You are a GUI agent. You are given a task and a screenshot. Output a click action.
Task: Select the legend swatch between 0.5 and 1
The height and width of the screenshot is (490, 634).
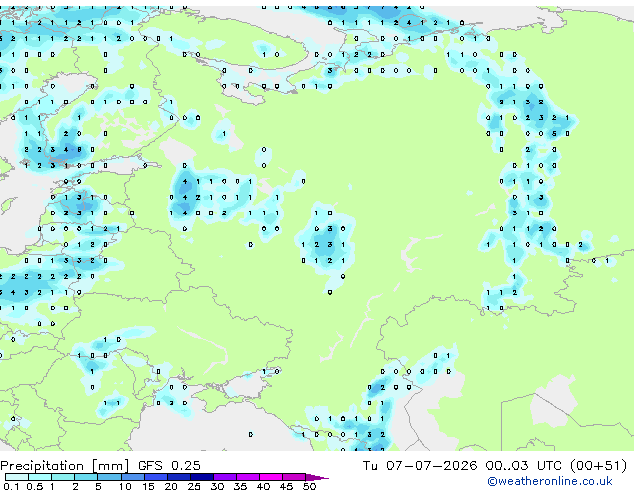40,477
